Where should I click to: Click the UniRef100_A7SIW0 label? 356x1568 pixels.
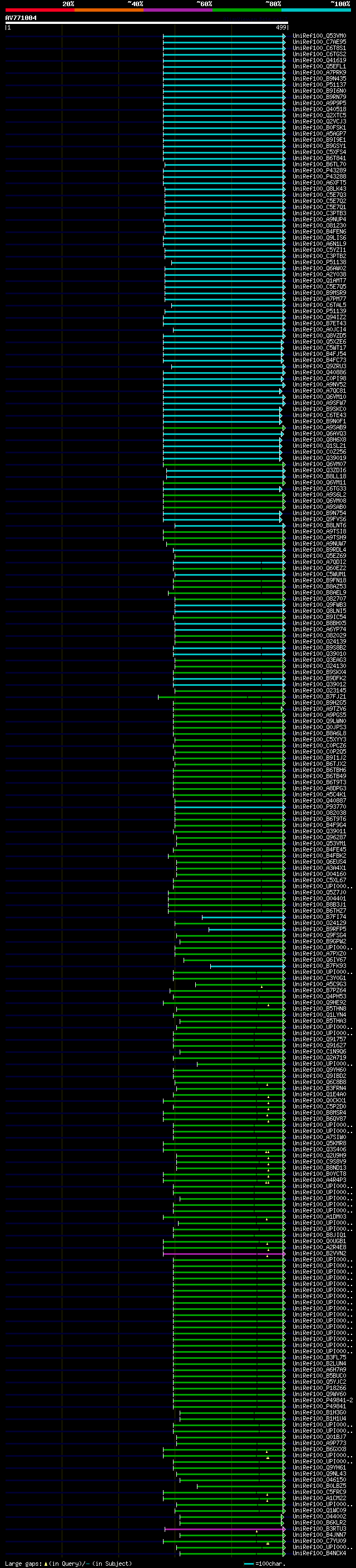pyautogui.click(x=319, y=1137)
